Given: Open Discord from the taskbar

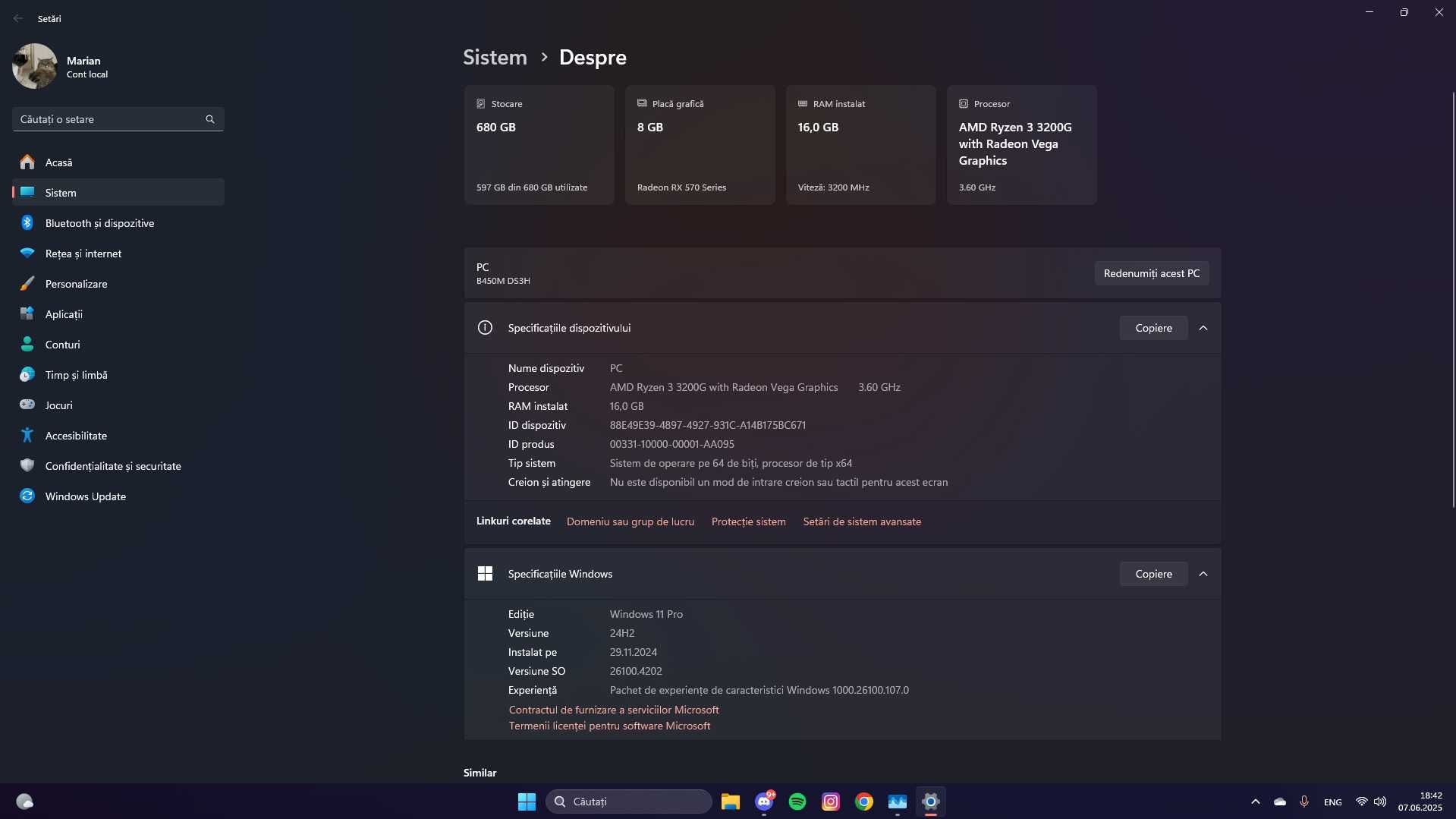Looking at the screenshot, I should click(764, 802).
